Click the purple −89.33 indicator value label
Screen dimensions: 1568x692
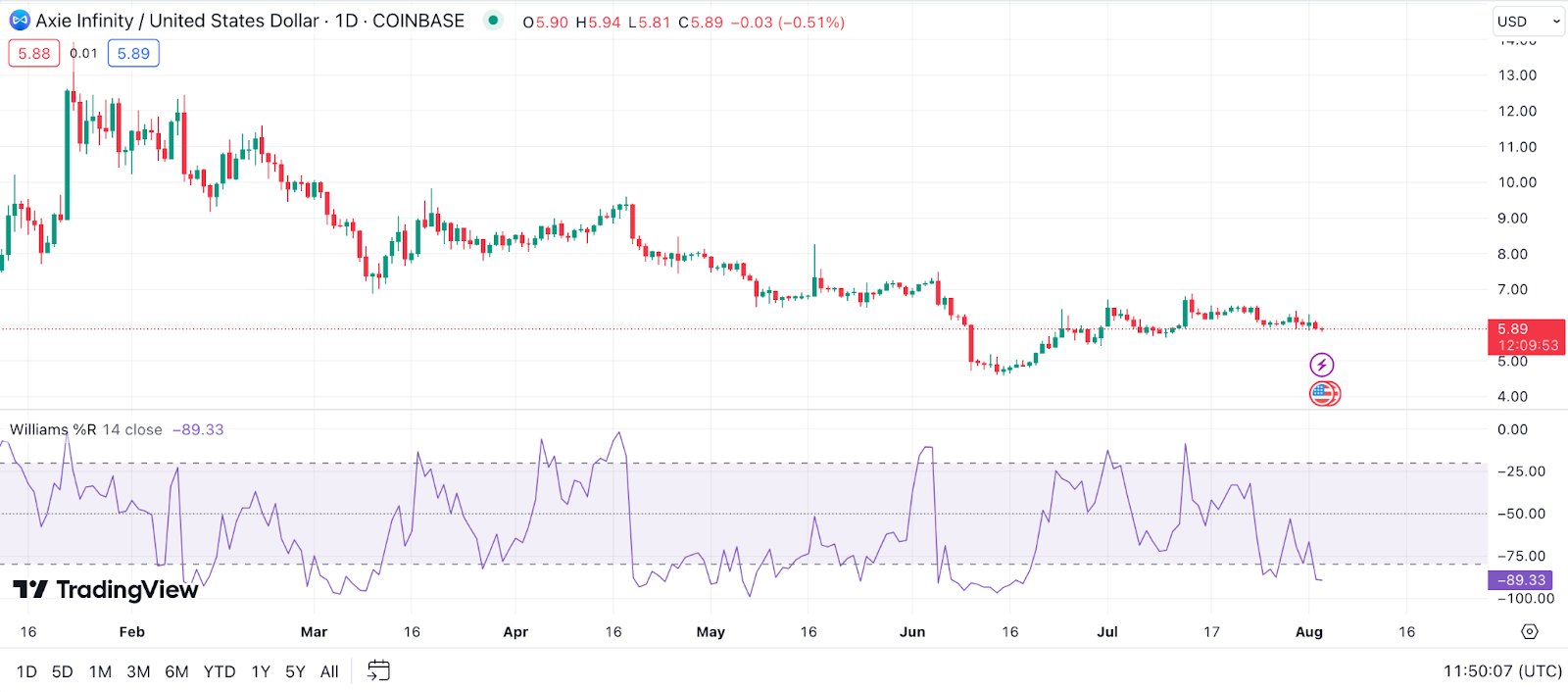click(x=1520, y=580)
